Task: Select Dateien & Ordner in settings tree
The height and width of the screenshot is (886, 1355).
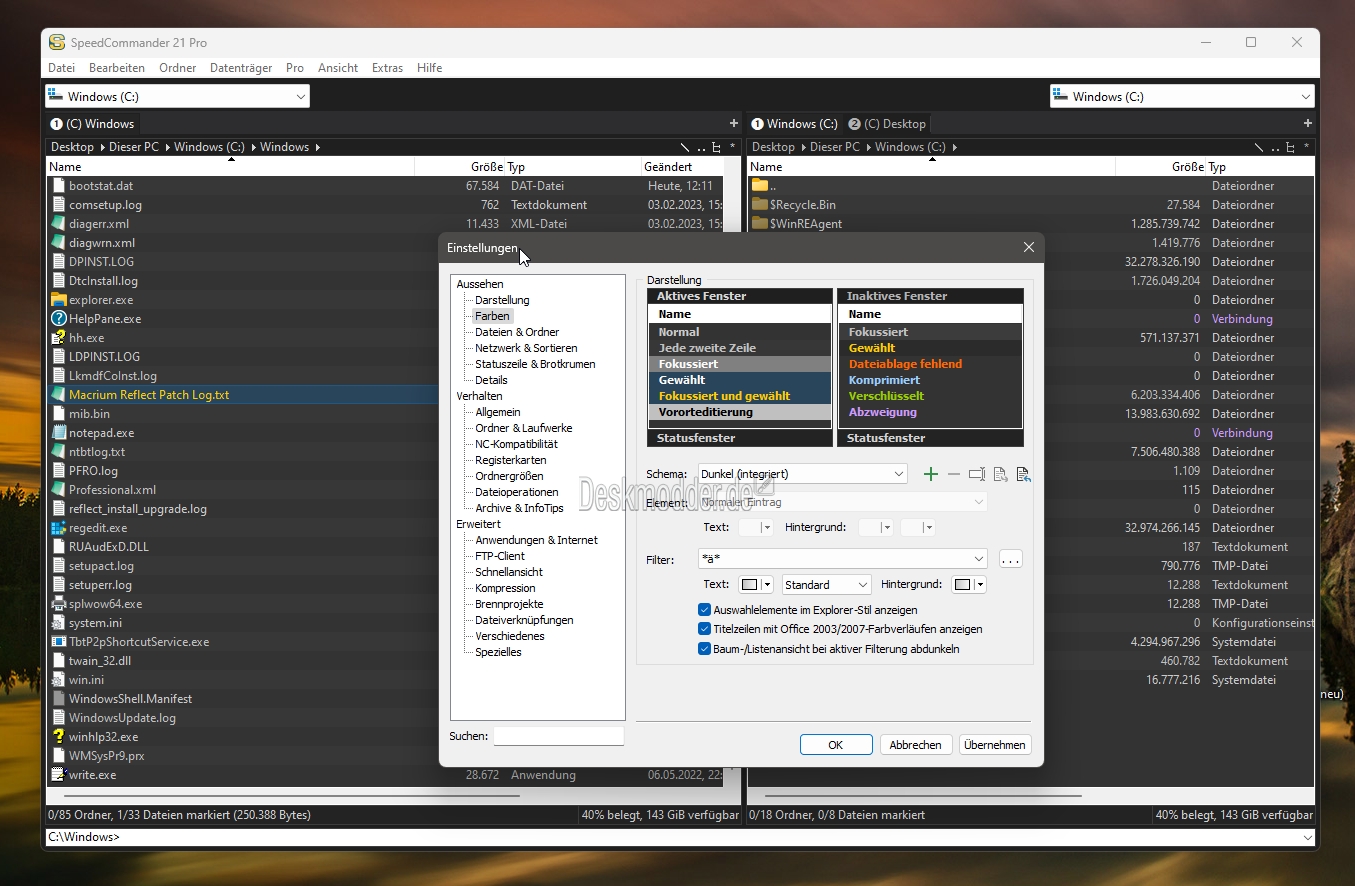Action: point(517,332)
